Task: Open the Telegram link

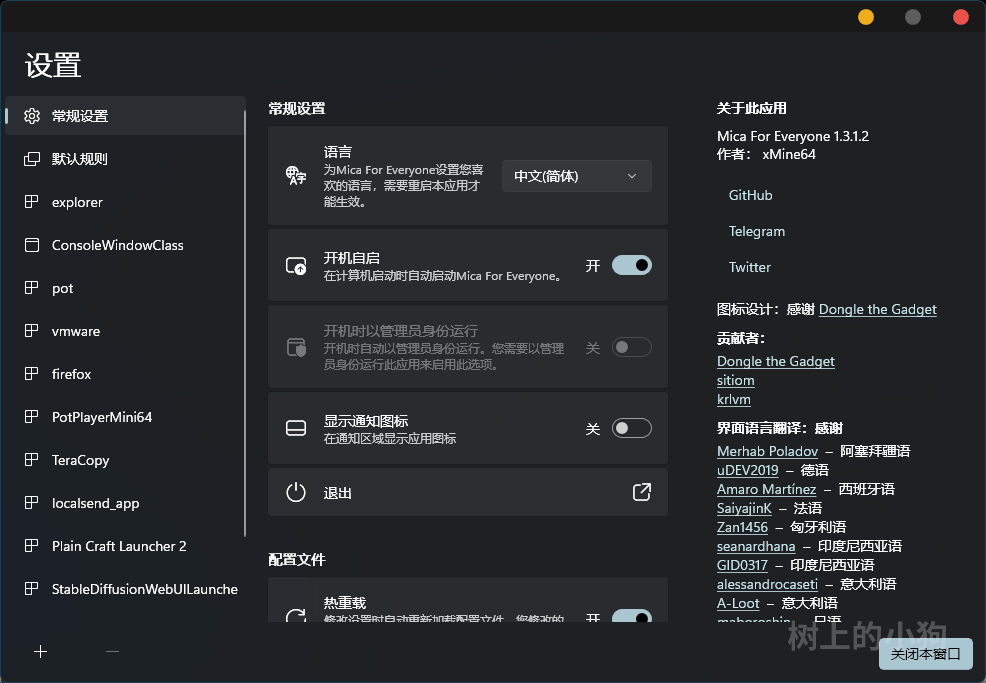Action: 756,231
